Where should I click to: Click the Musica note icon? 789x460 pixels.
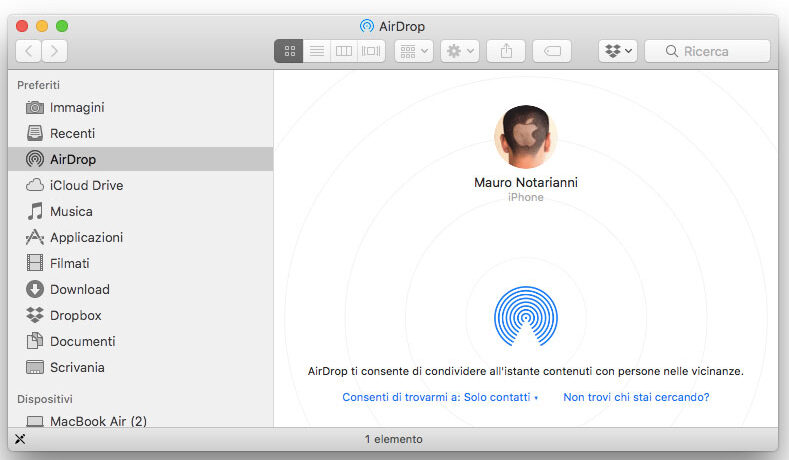pyautogui.click(x=35, y=211)
